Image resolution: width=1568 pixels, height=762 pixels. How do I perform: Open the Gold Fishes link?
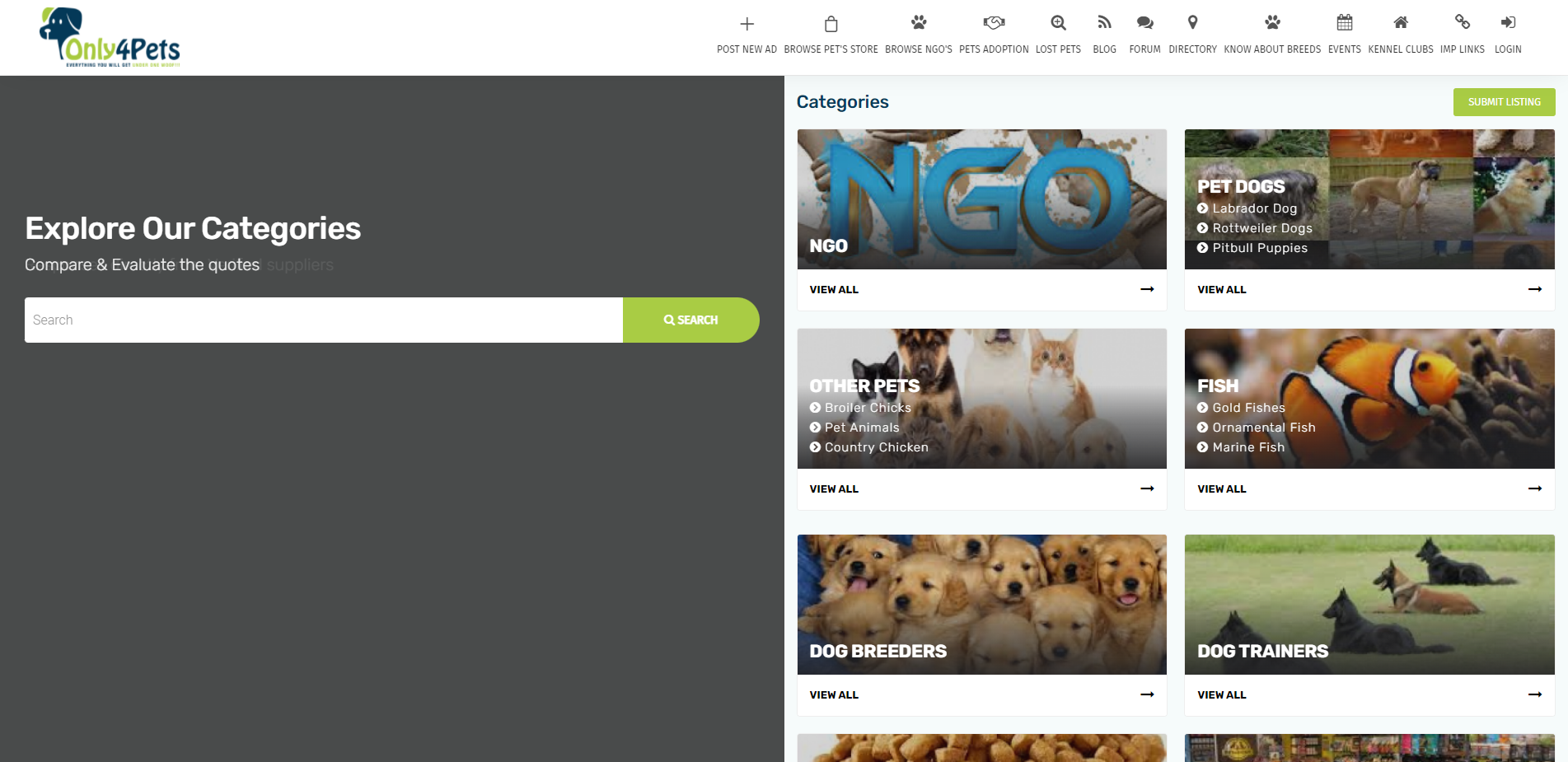coord(1248,408)
